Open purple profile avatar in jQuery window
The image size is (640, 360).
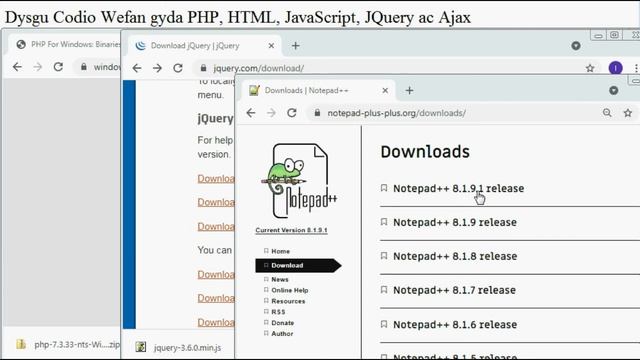pos(616,68)
